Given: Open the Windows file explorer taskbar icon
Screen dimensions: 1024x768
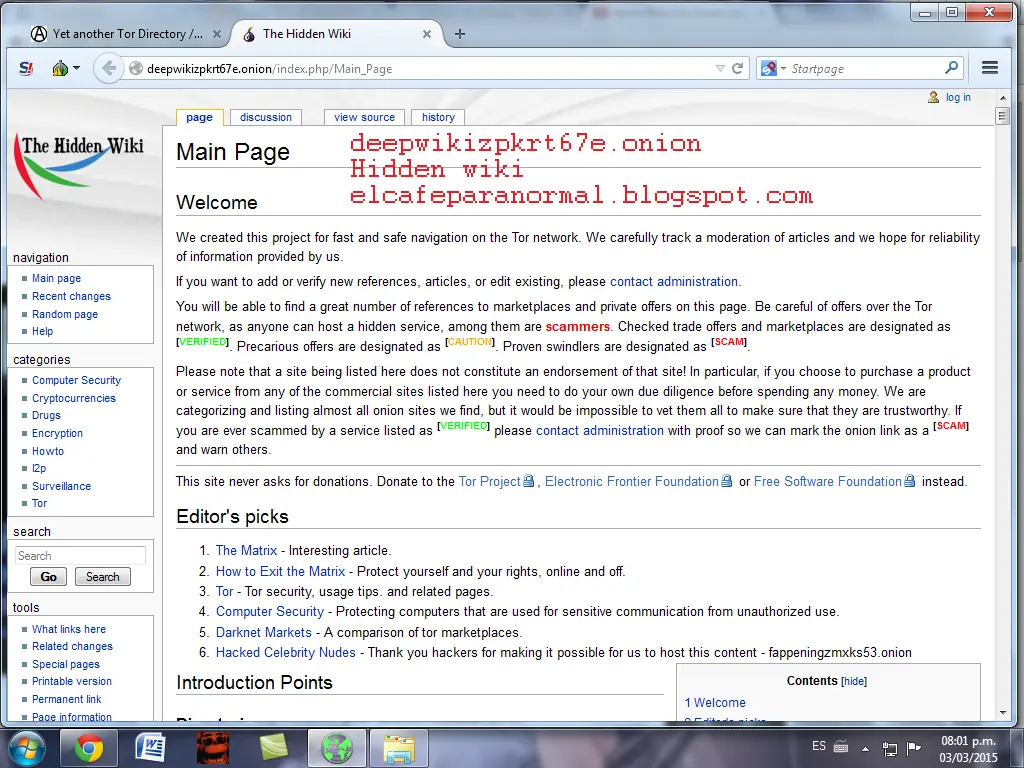Looking at the screenshot, I should [x=399, y=747].
